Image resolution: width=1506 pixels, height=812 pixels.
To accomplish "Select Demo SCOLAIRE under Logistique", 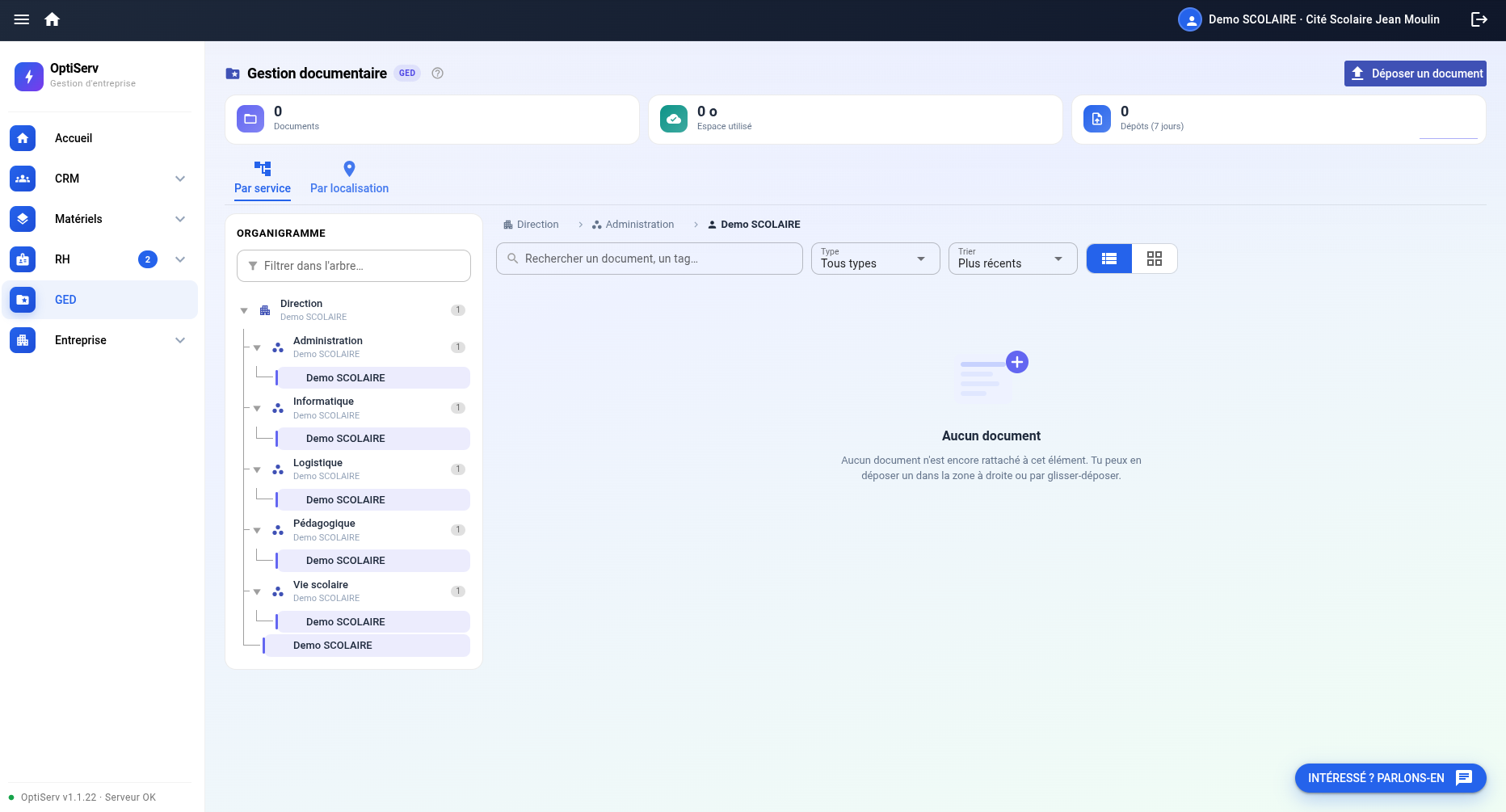I will click(x=372, y=500).
